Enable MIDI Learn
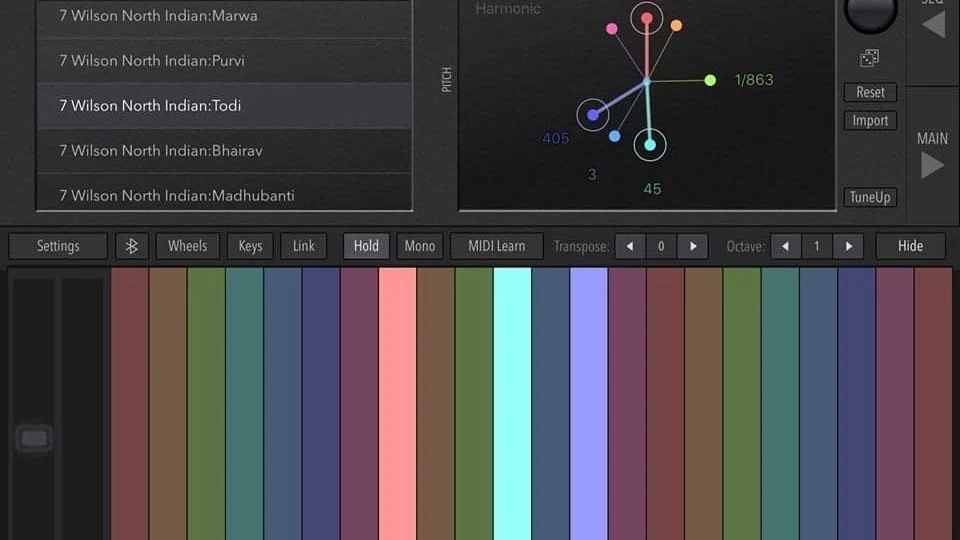 [497, 246]
